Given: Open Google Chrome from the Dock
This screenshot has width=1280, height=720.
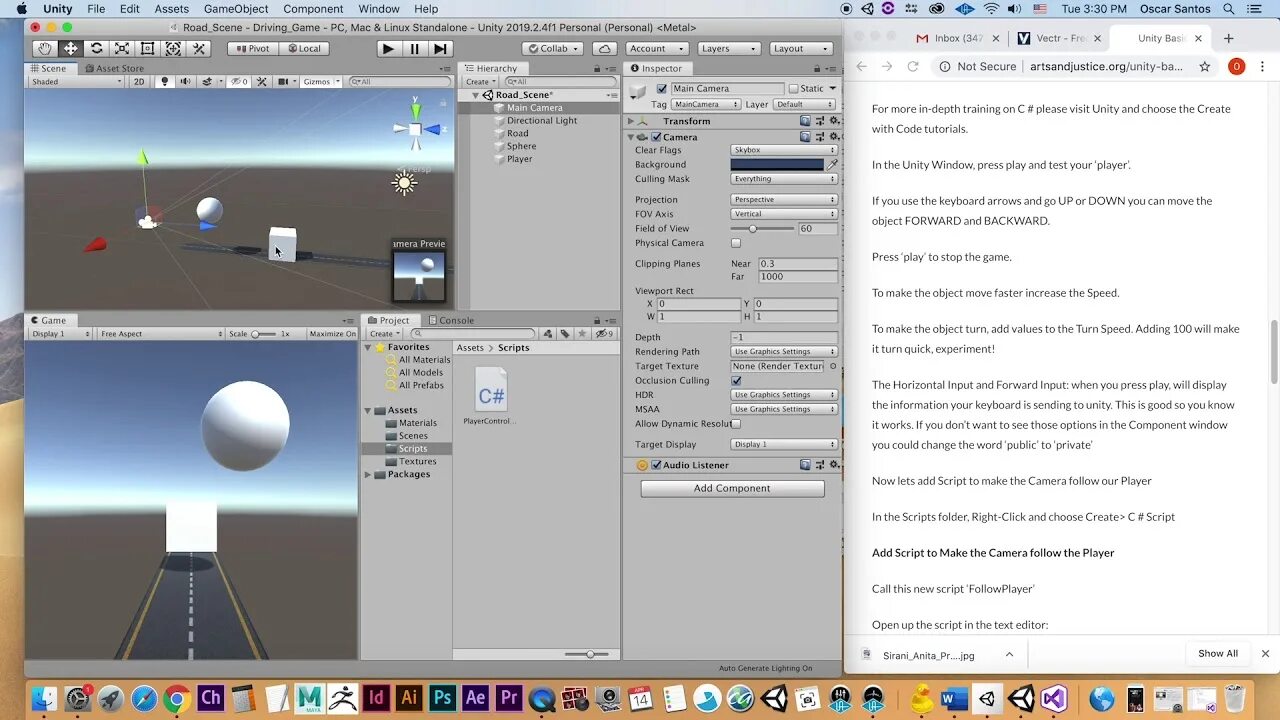Looking at the screenshot, I should [177, 698].
